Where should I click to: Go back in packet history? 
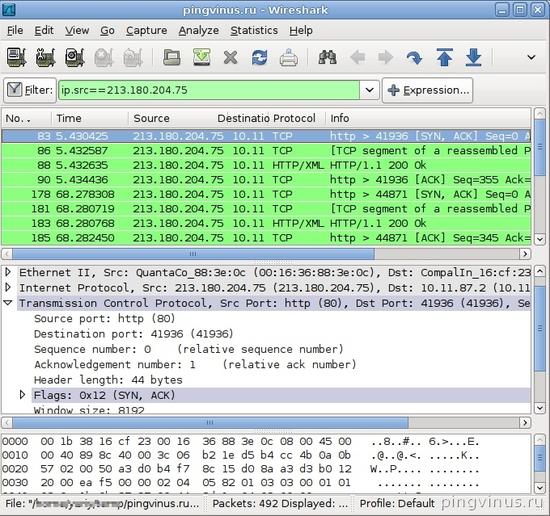tap(357, 57)
